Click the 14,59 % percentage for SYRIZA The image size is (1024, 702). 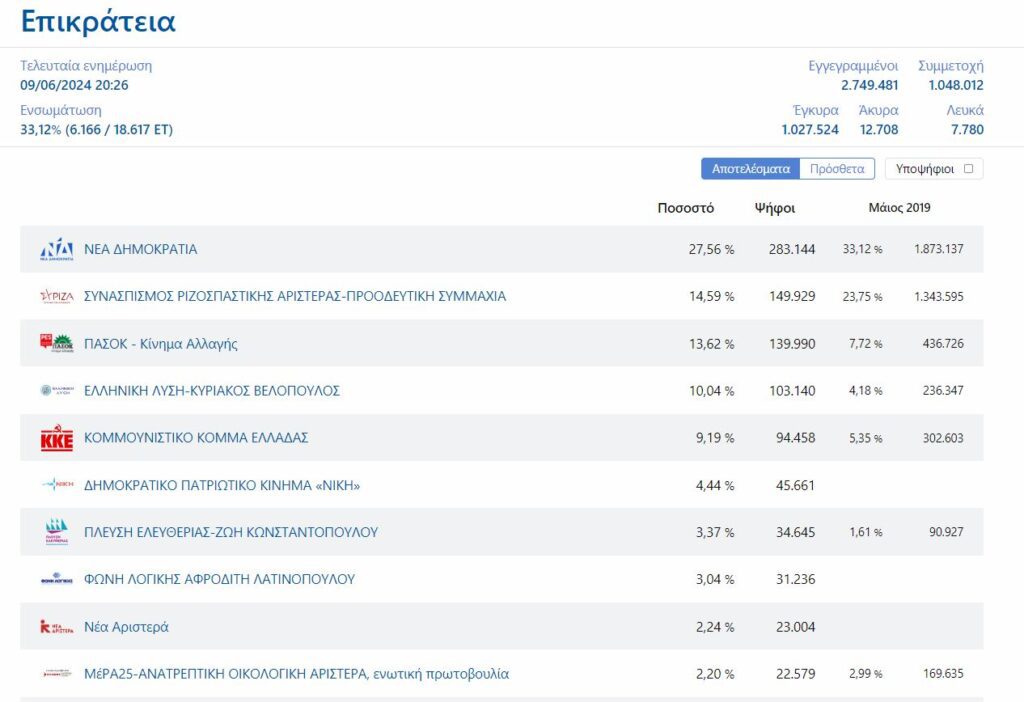(x=711, y=296)
